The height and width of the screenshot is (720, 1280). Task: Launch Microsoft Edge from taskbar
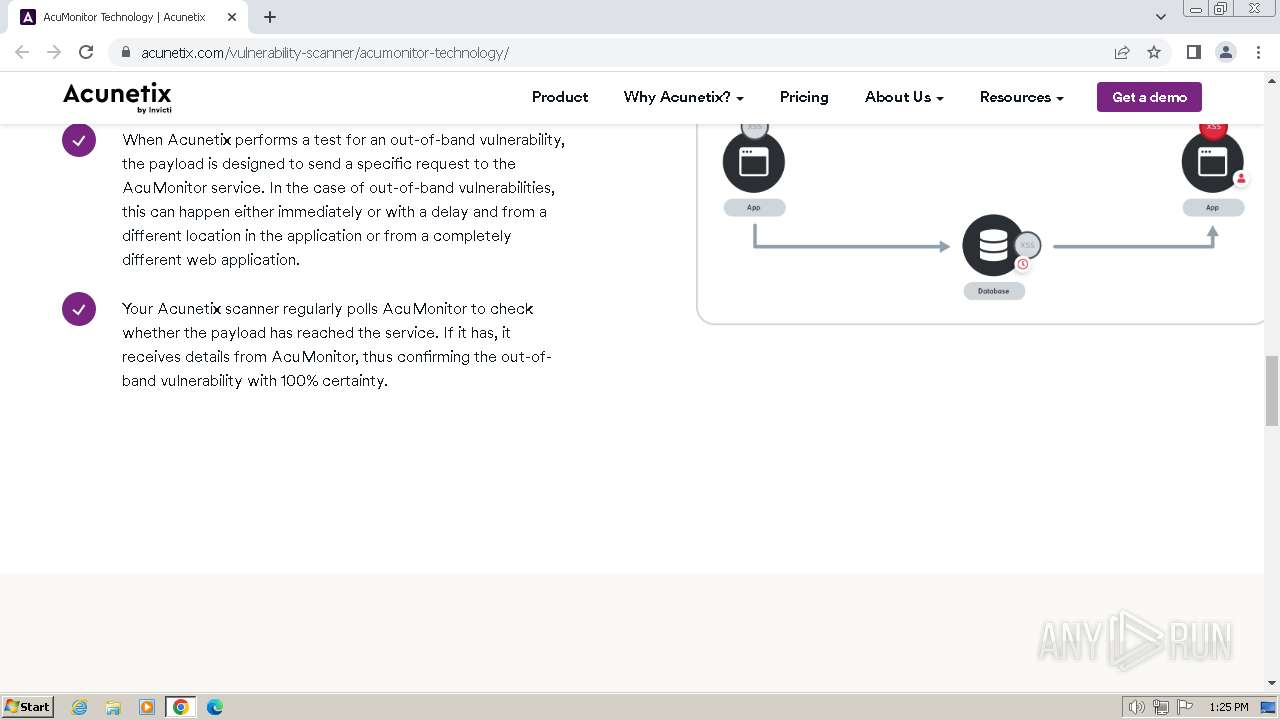click(x=215, y=707)
